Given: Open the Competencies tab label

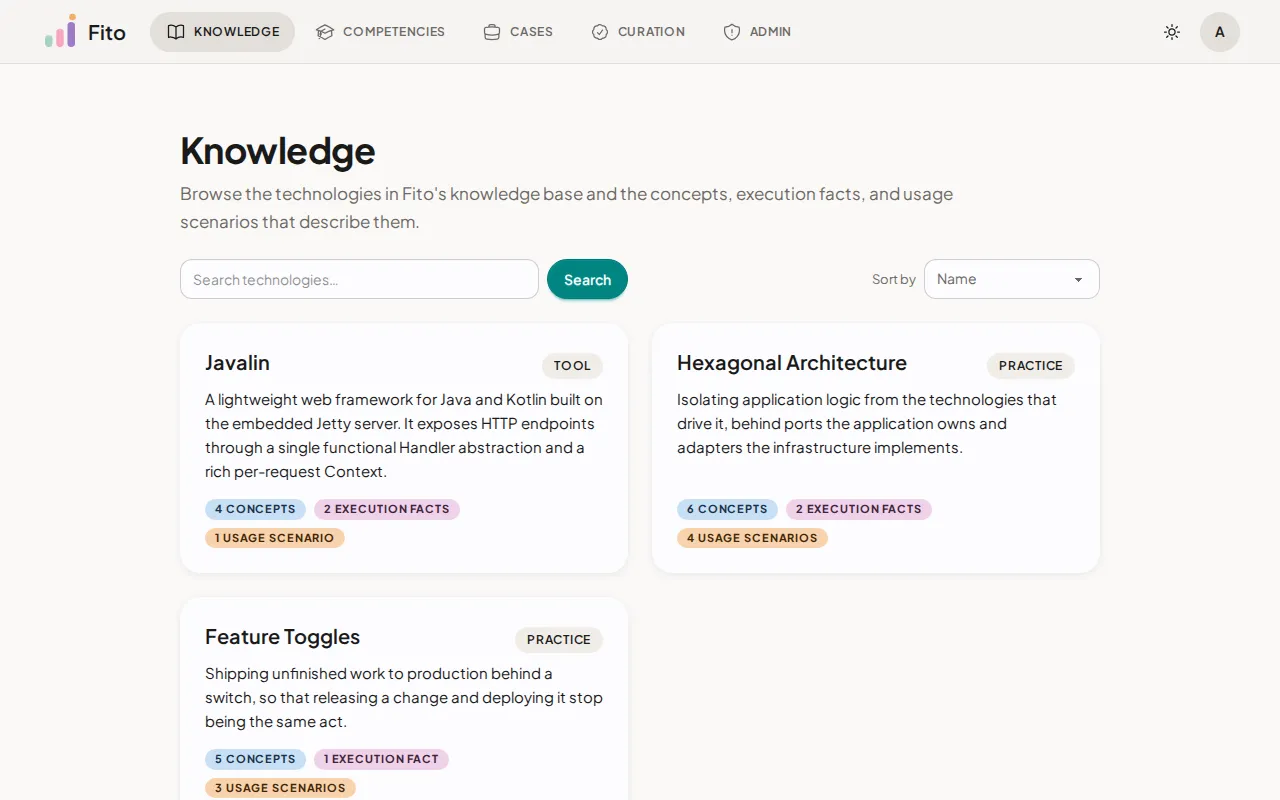Looking at the screenshot, I should click(394, 32).
